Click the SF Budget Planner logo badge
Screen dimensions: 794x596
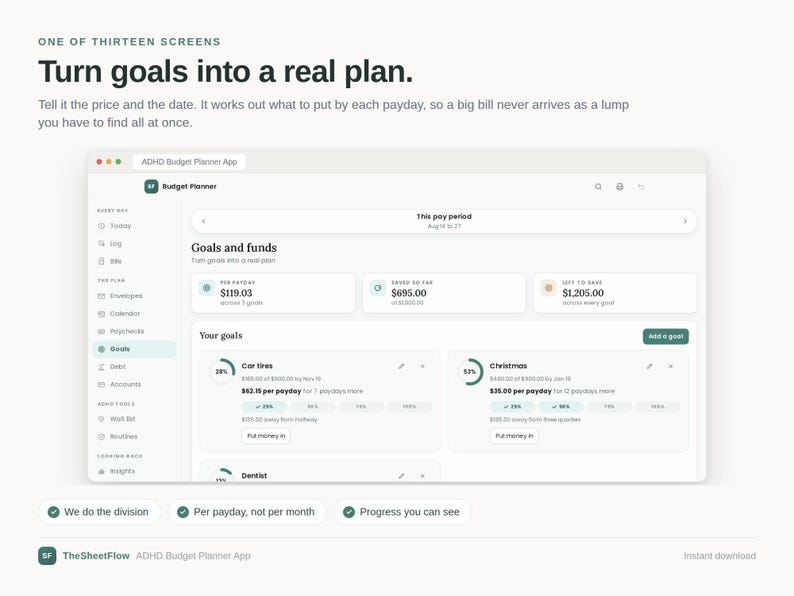point(151,186)
